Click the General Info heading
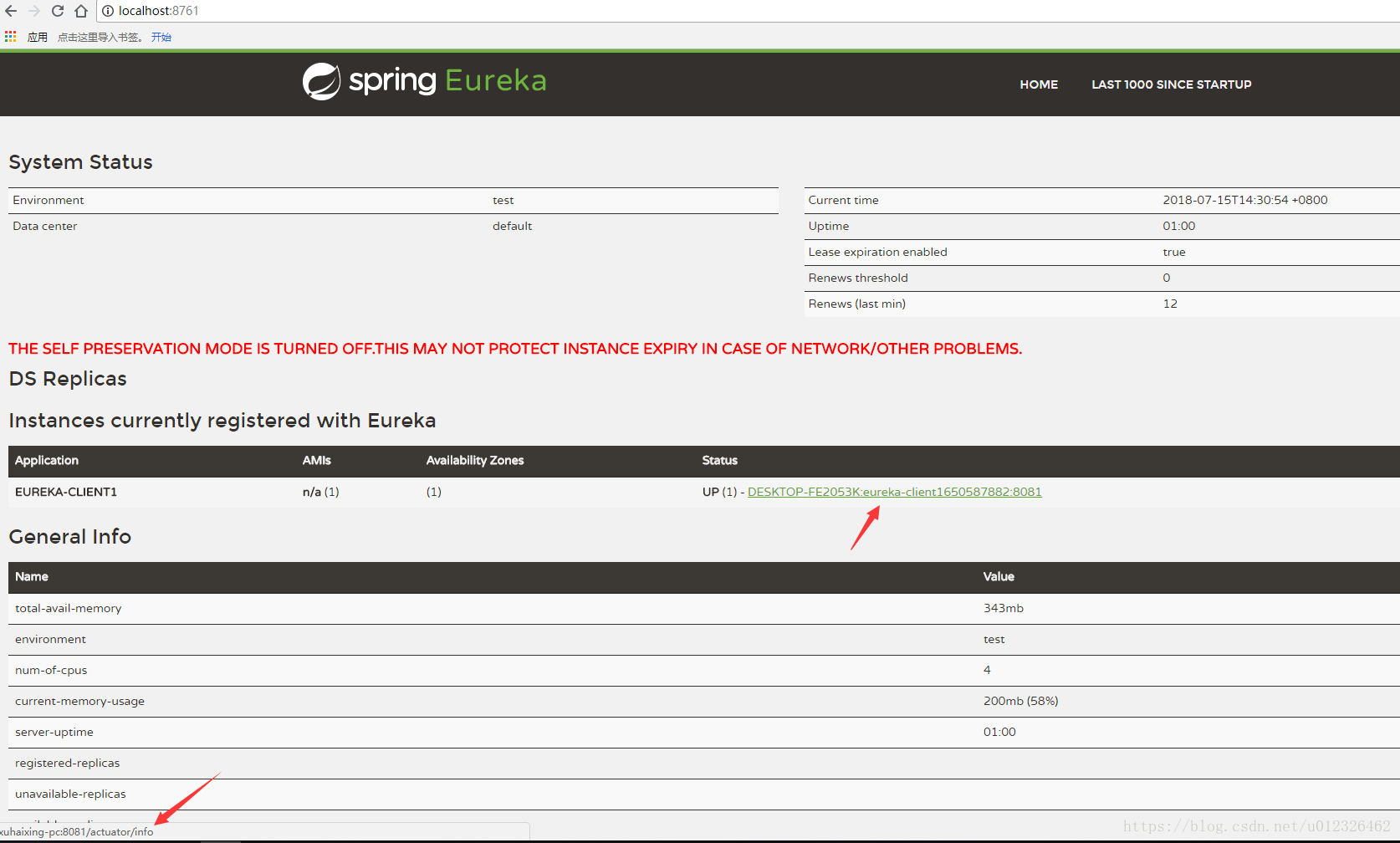This screenshot has width=1400, height=843. pyautogui.click(x=70, y=537)
